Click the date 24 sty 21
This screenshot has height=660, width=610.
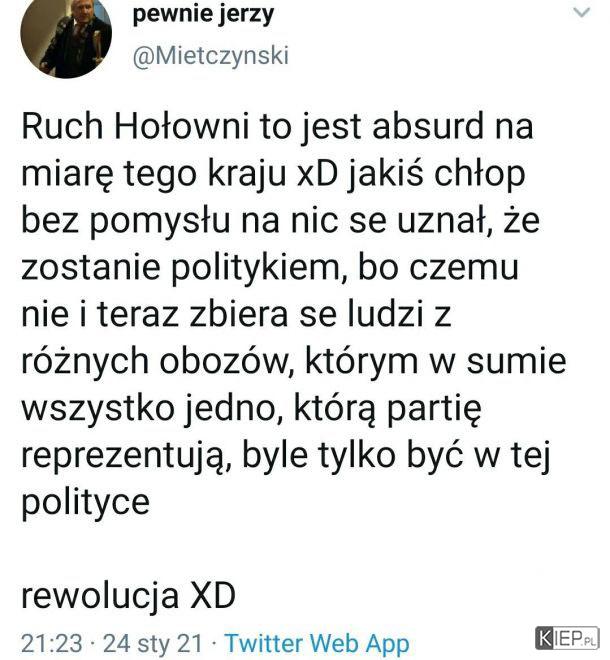point(153,644)
